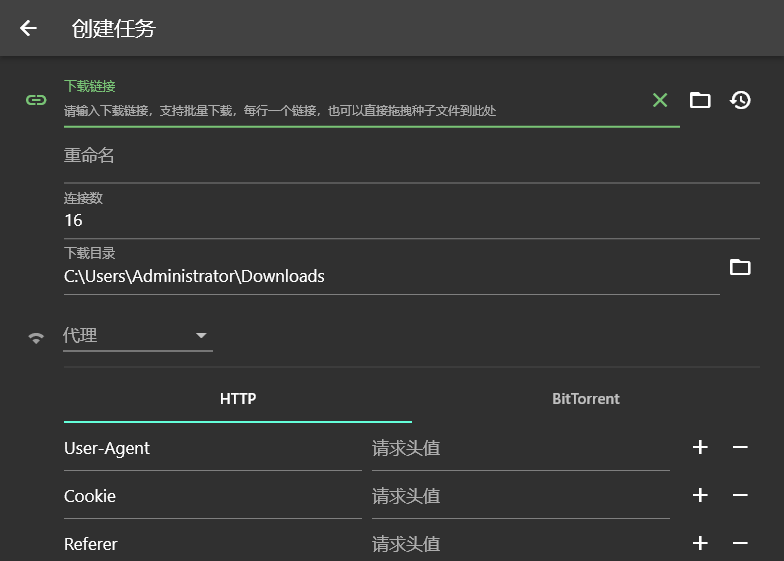This screenshot has height=561, width=784.
Task: Focus the 重命名 rename field
Action: point(410,157)
